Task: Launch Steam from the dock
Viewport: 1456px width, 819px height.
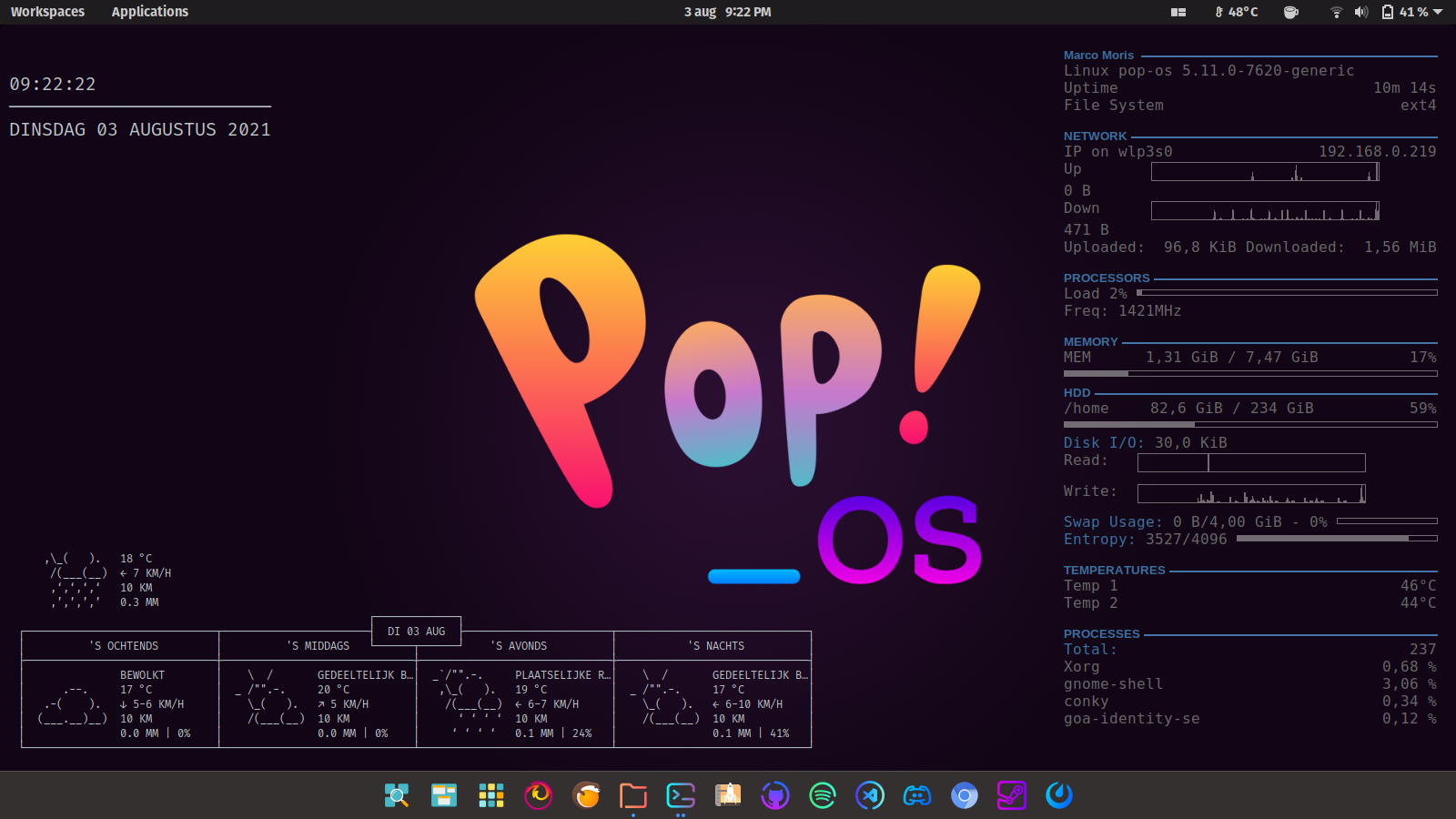Action: pyautogui.click(x=1012, y=795)
